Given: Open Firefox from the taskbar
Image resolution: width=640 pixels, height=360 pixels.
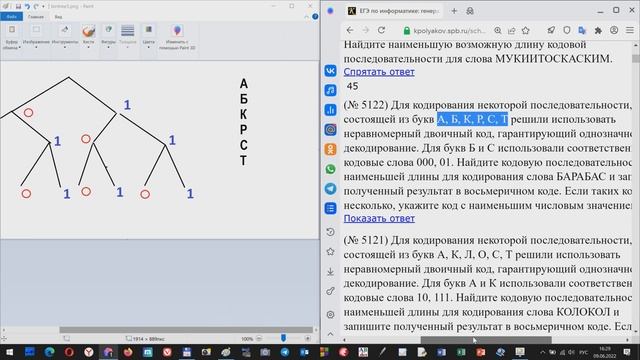Looking at the screenshot, I should point(128,352).
